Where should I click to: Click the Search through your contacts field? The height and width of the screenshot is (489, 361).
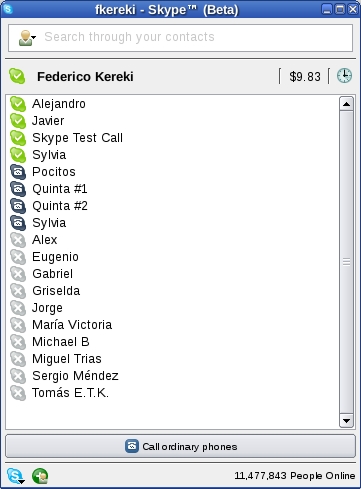[180, 38]
